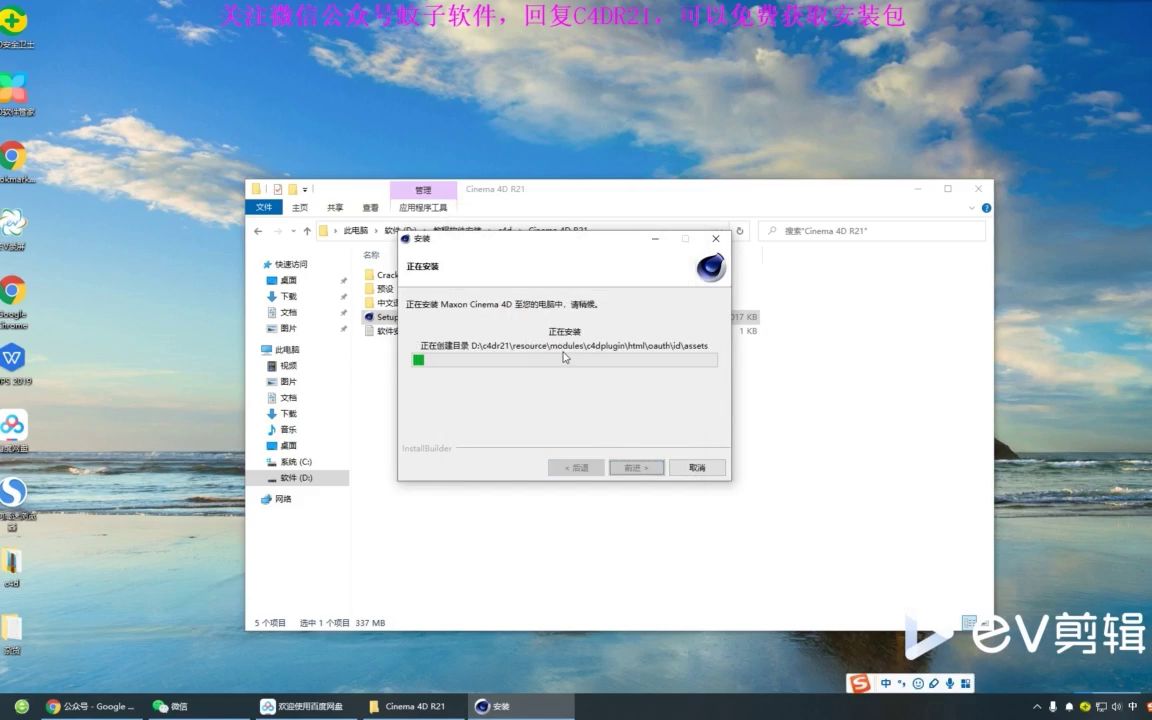Refresh the Explorer folder view
This screenshot has height=720, width=1152.
coord(740,231)
